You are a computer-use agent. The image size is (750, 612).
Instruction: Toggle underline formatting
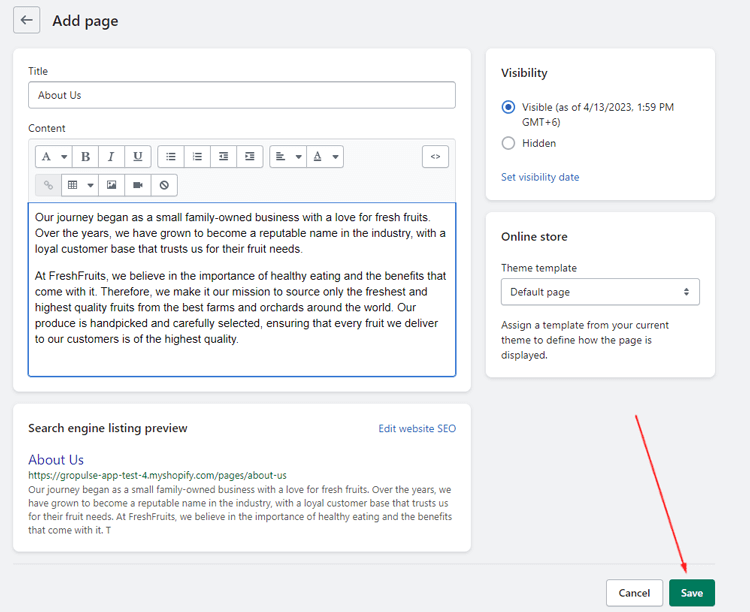point(138,156)
